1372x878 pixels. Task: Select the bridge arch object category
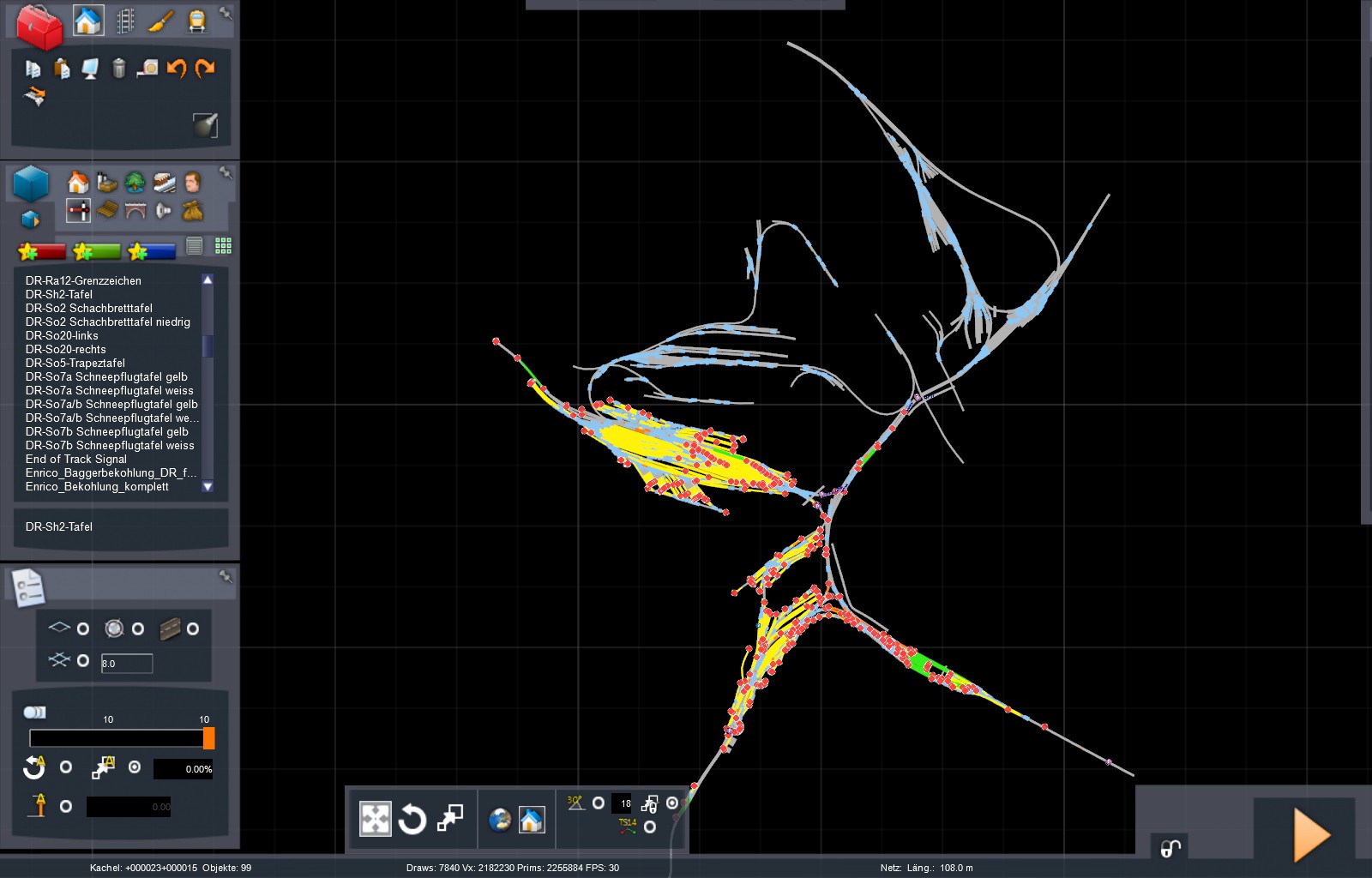click(135, 210)
